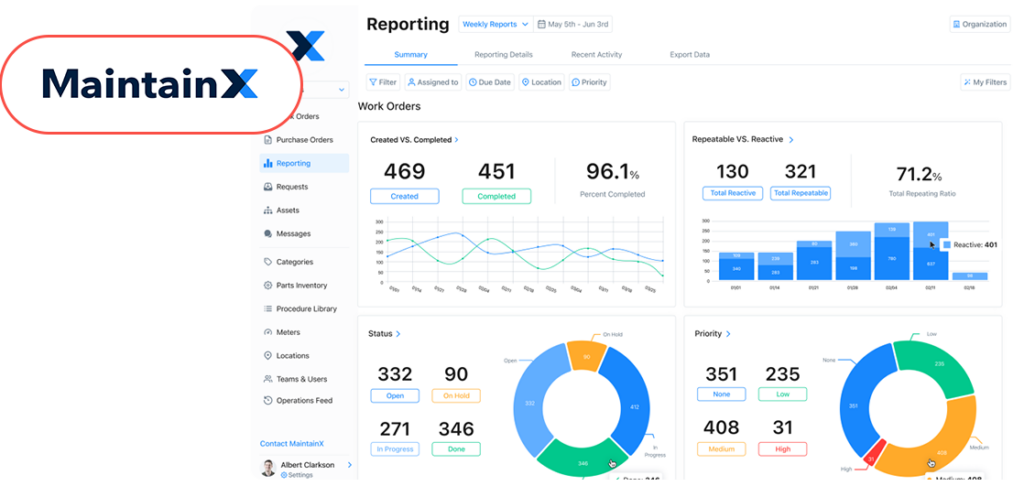Expand the Repeatable VS. Reactive details

click(x=791, y=140)
